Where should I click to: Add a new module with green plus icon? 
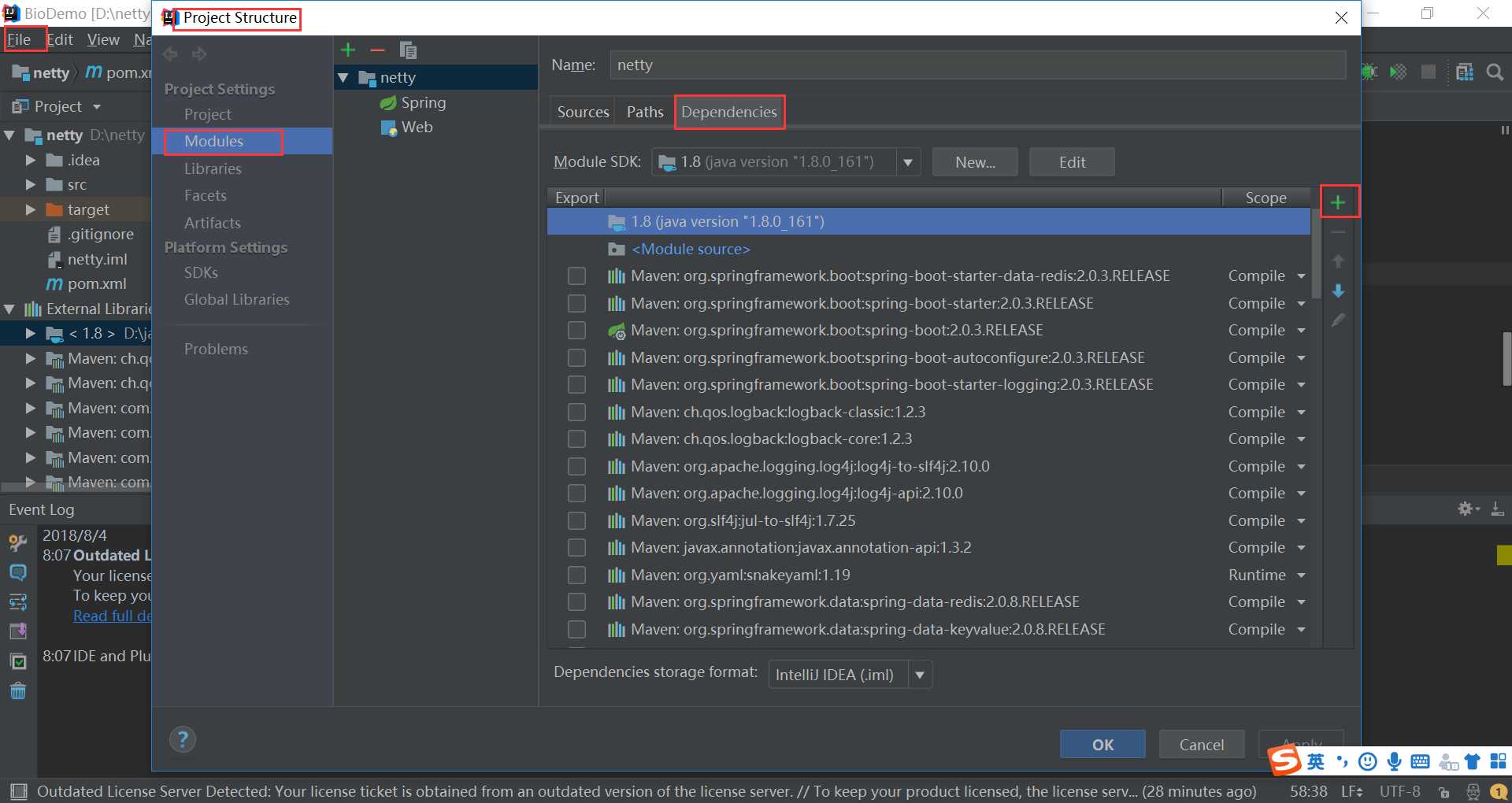(x=348, y=50)
